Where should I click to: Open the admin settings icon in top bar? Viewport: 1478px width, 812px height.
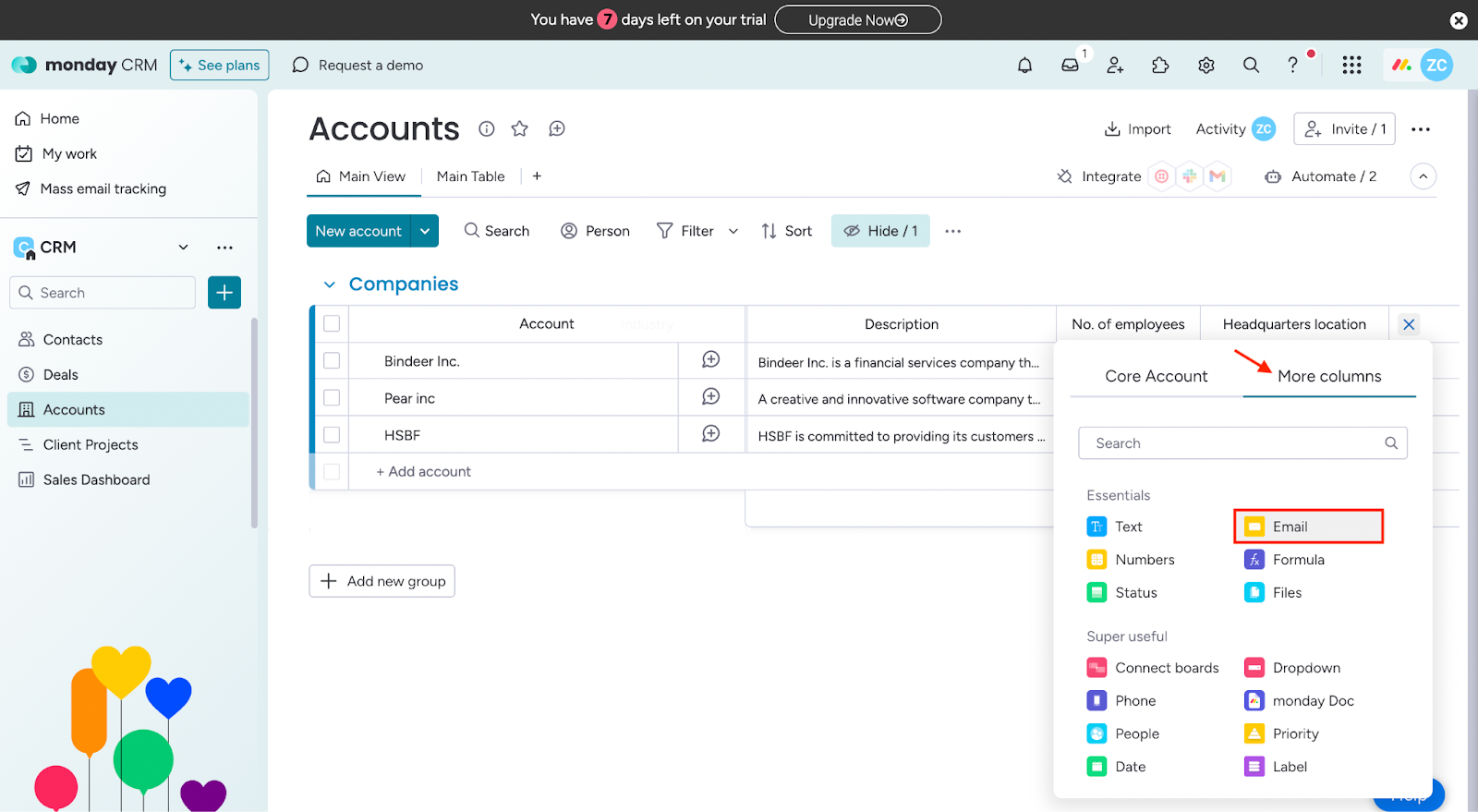point(1205,66)
